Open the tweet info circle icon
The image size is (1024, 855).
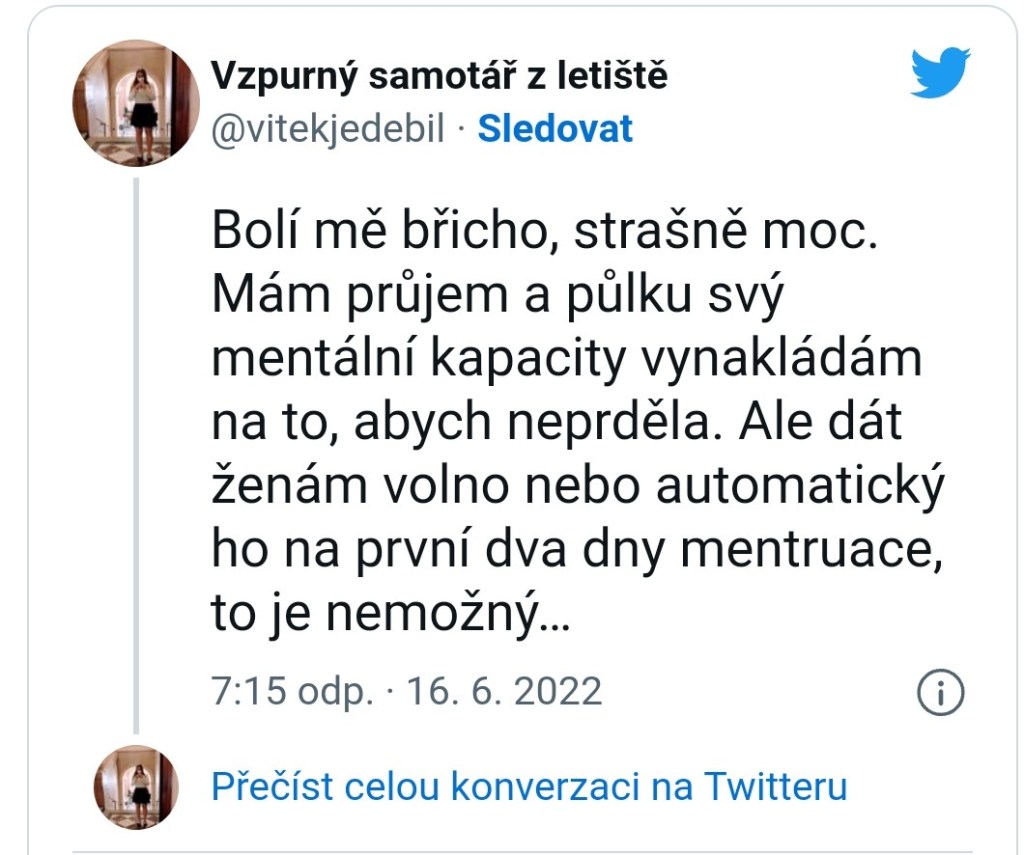click(x=940, y=691)
